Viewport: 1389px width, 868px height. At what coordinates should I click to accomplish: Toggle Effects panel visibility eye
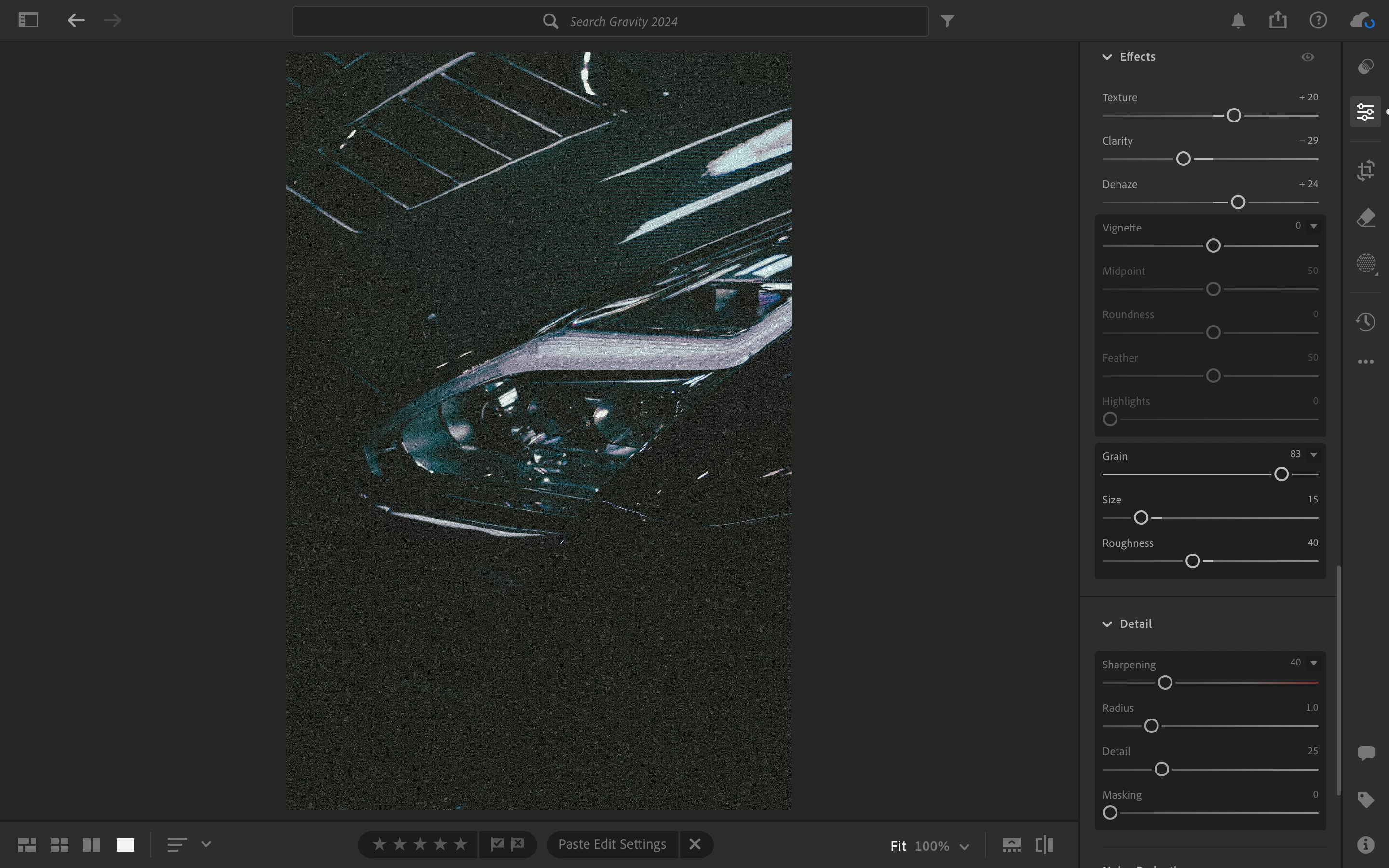(x=1307, y=57)
